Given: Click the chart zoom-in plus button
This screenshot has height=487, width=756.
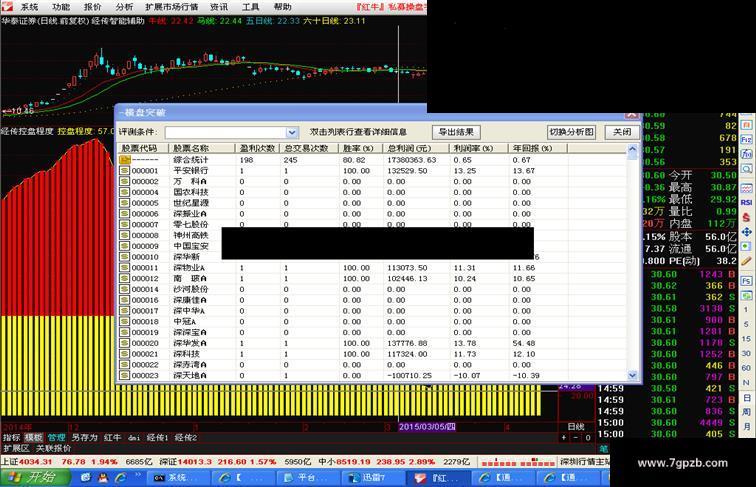Looking at the screenshot, I should coord(564,438).
